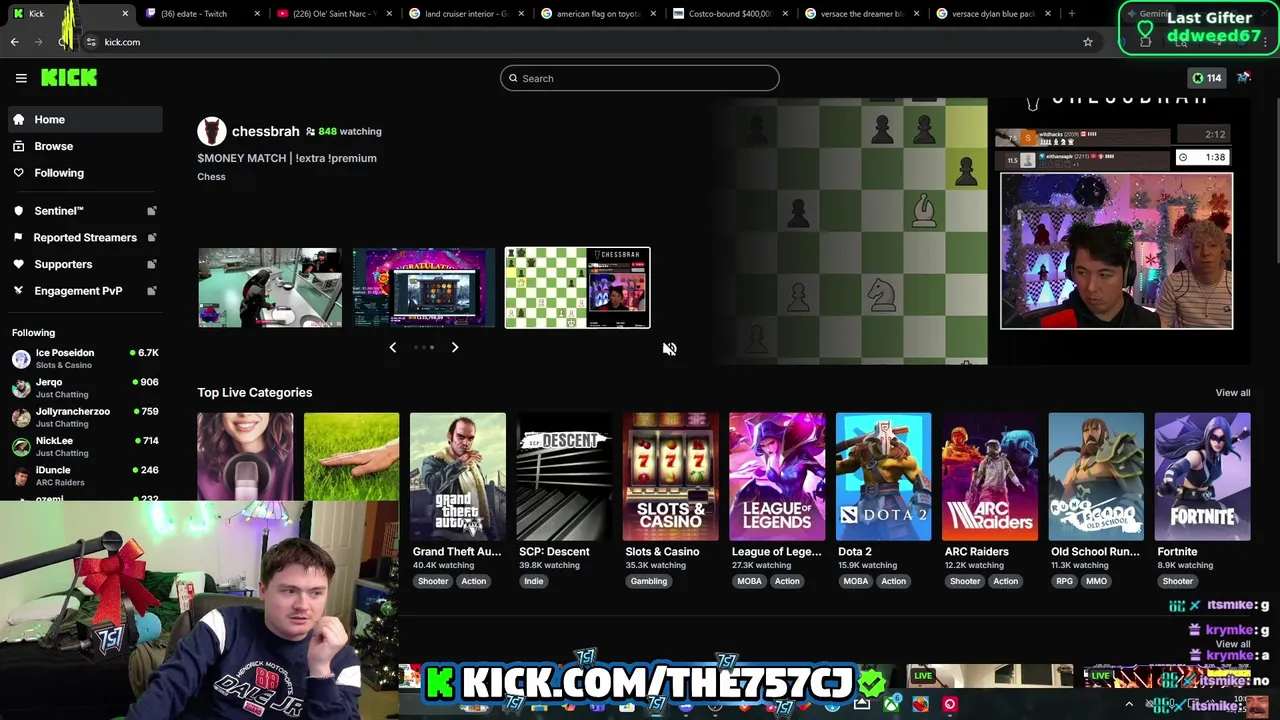Image resolution: width=1280 pixels, height=720 pixels.
Task: Click external link icon next to Engagement PvP
Action: click(x=152, y=291)
